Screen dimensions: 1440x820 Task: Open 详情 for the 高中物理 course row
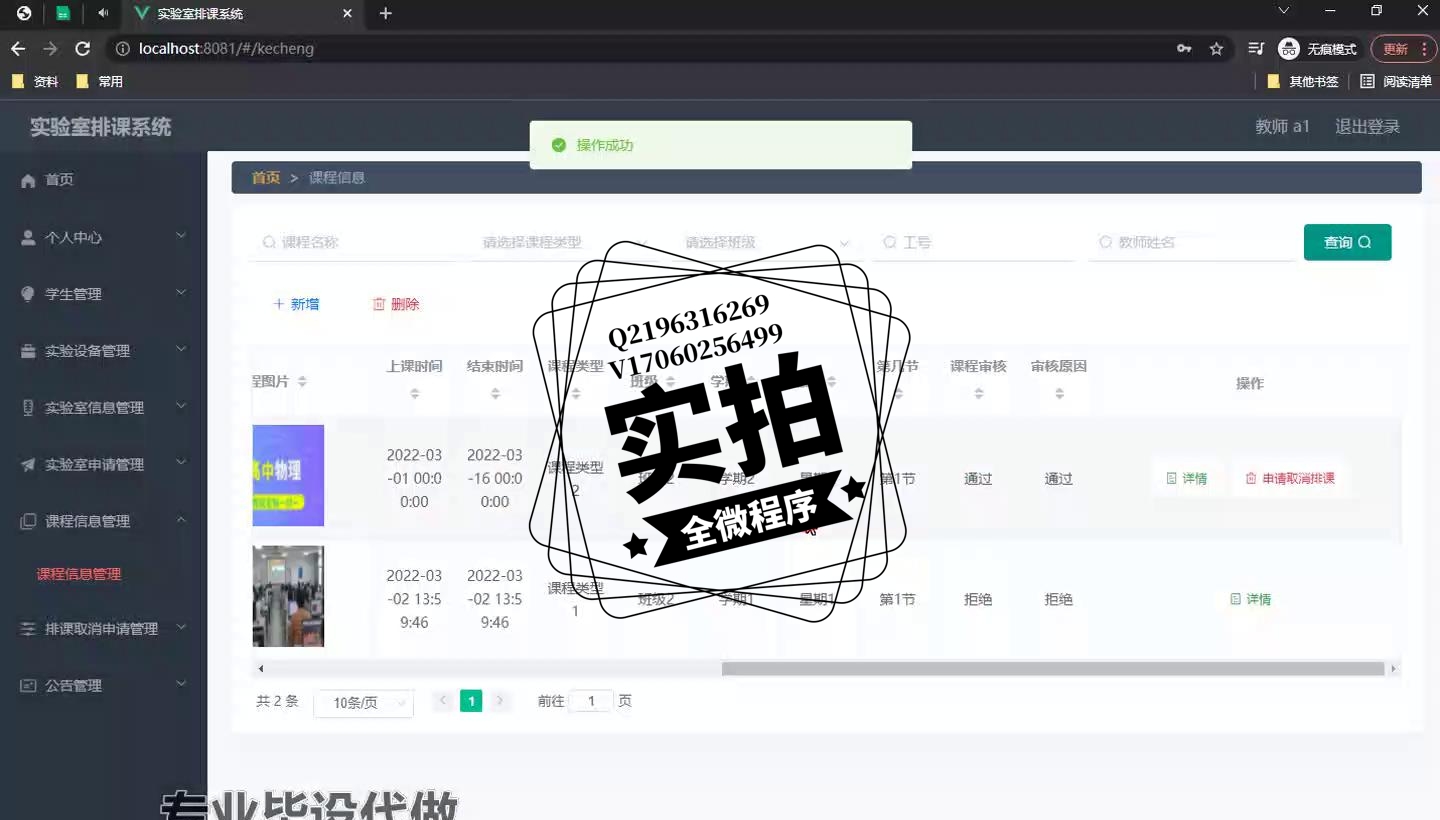(x=1187, y=479)
